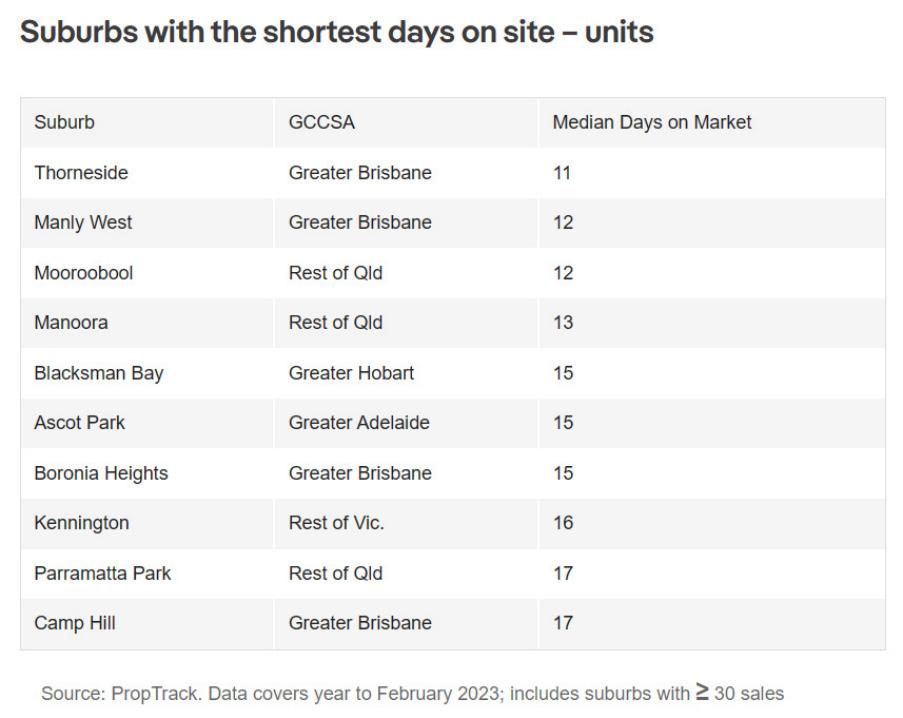
Task: Select the Blacksman Bay cell
Action: pyautogui.click(x=98, y=373)
